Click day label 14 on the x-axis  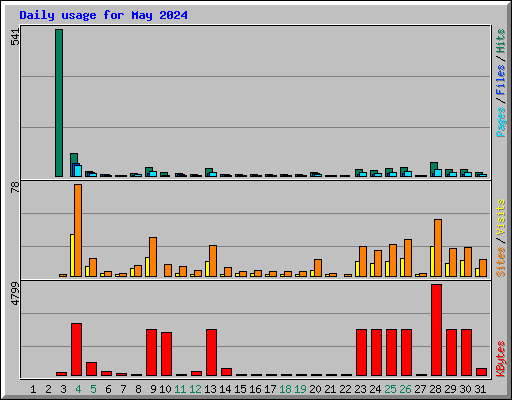225,389
